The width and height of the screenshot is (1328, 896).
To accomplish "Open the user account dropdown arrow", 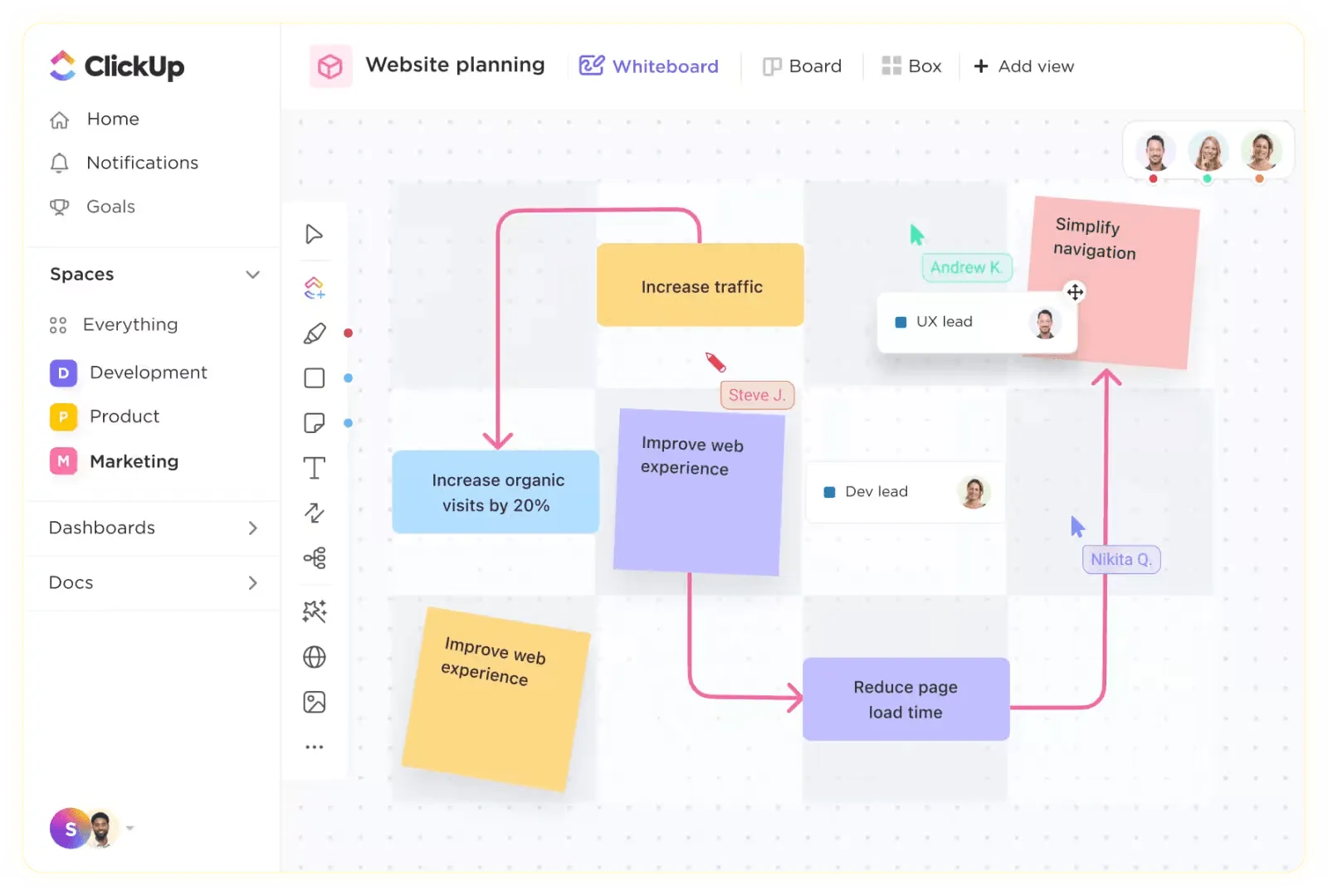I will pyautogui.click(x=130, y=828).
